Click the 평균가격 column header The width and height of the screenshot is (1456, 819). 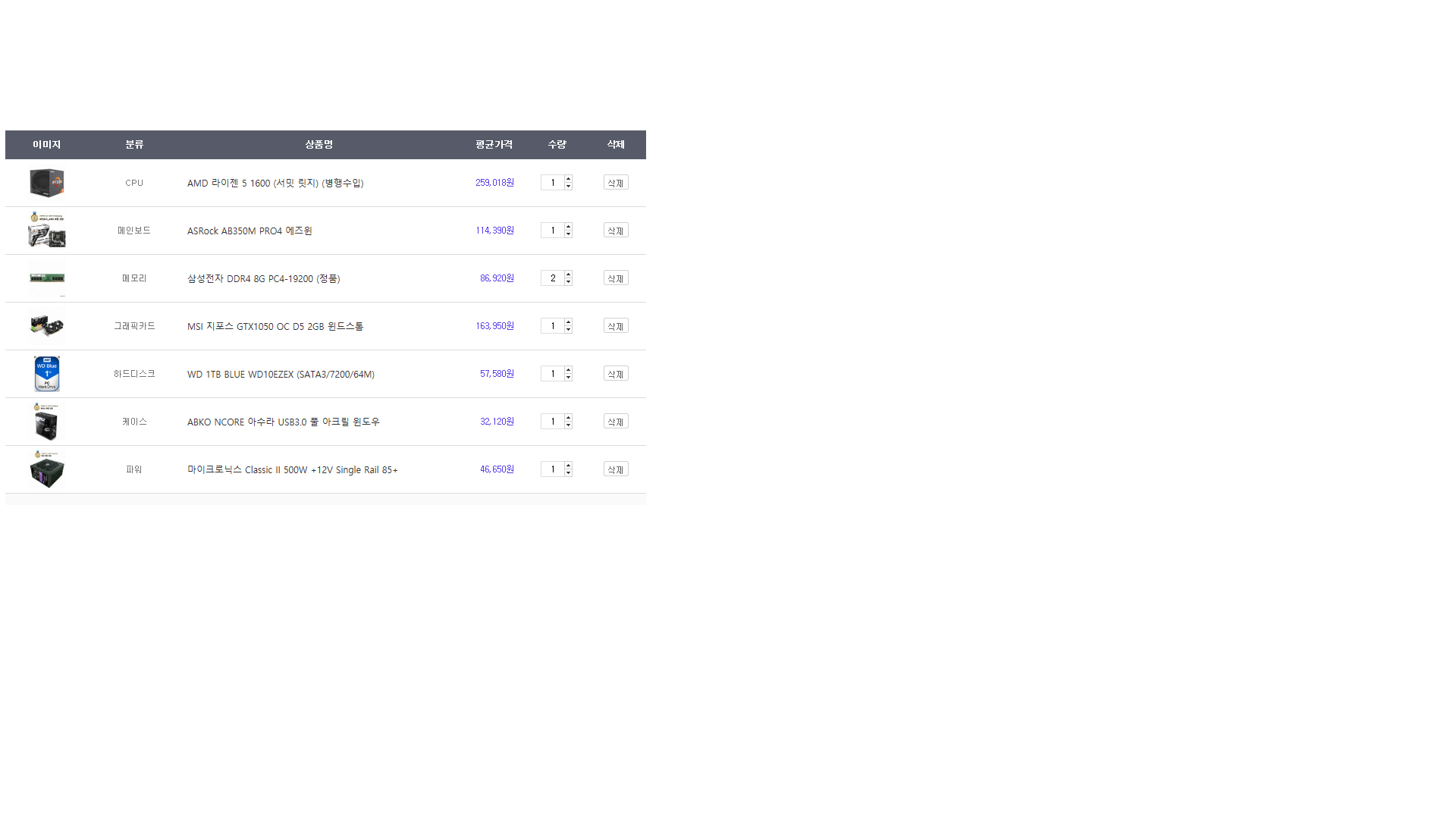(494, 145)
